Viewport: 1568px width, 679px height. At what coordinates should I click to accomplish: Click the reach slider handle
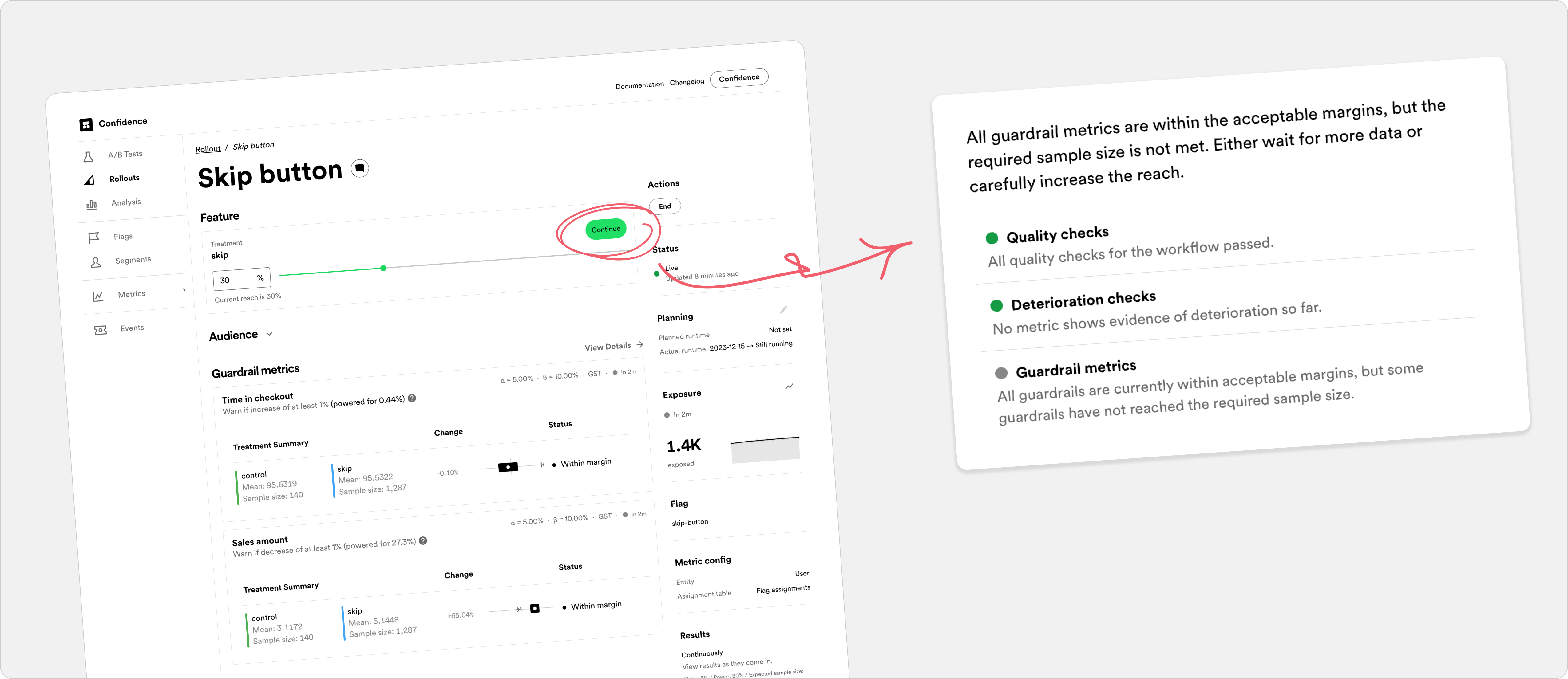(x=383, y=268)
